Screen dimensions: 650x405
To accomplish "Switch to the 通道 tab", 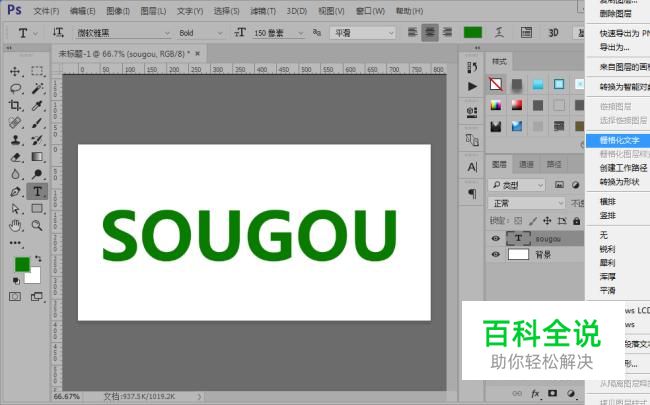I will (526, 165).
